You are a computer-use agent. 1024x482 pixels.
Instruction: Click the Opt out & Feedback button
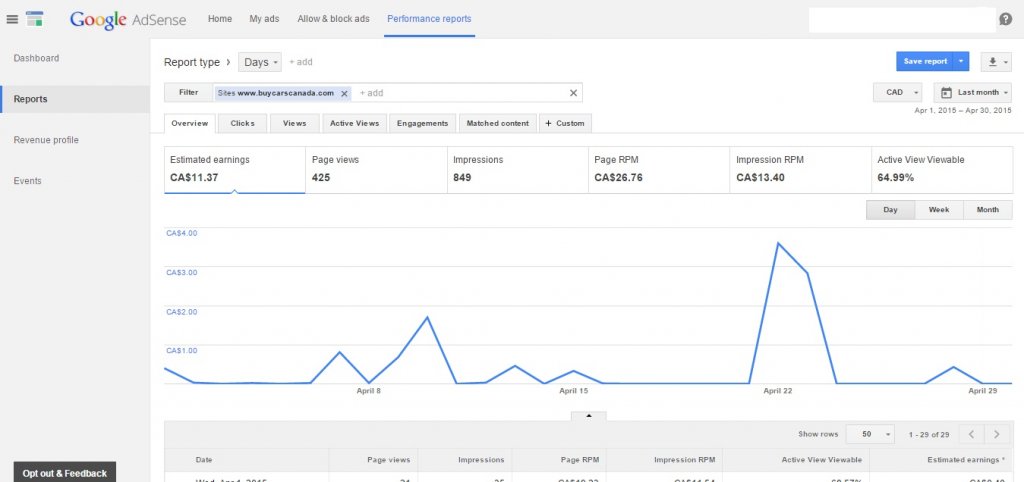tap(65, 473)
